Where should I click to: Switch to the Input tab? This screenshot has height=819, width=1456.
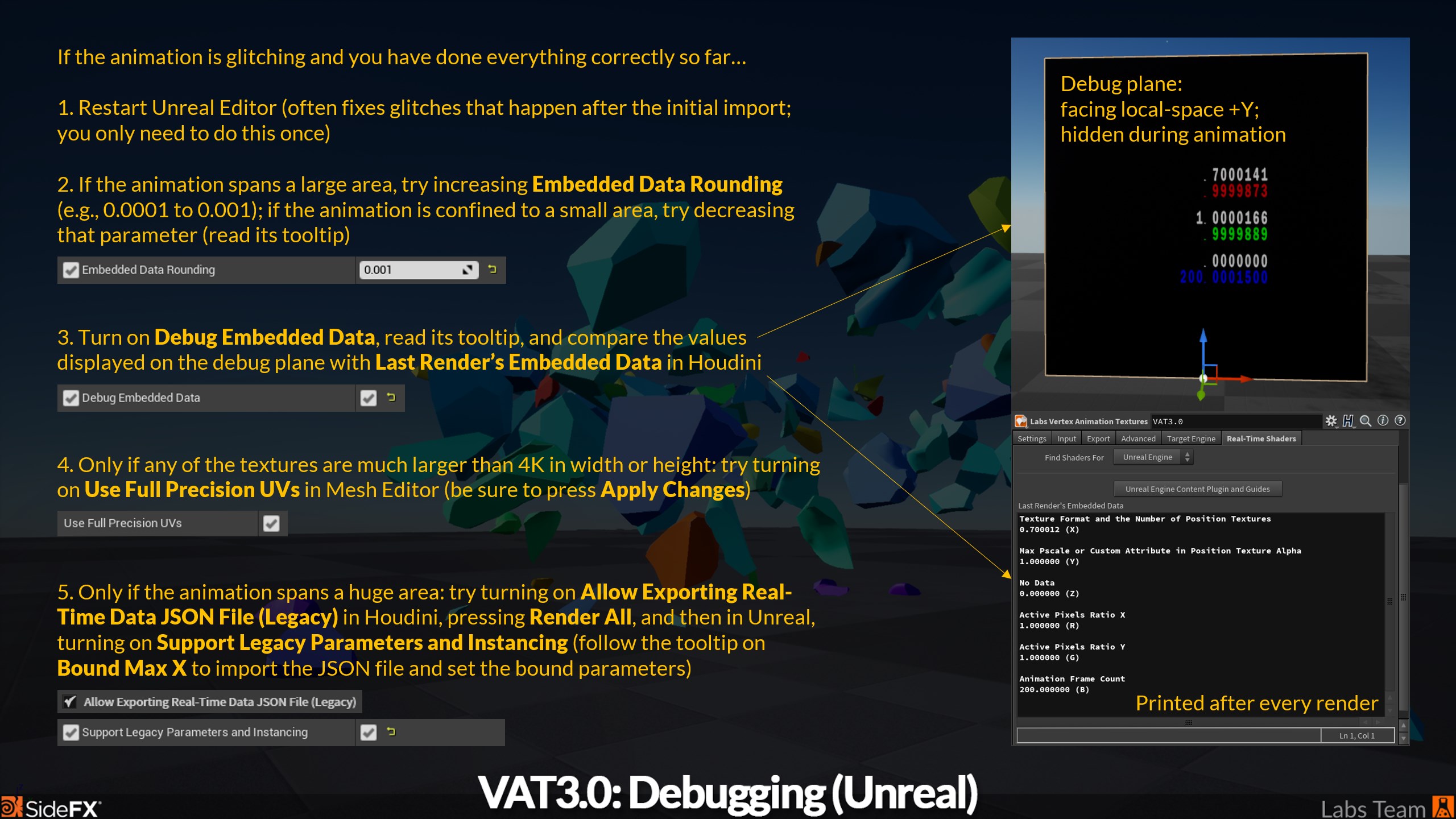pyautogui.click(x=1066, y=439)
